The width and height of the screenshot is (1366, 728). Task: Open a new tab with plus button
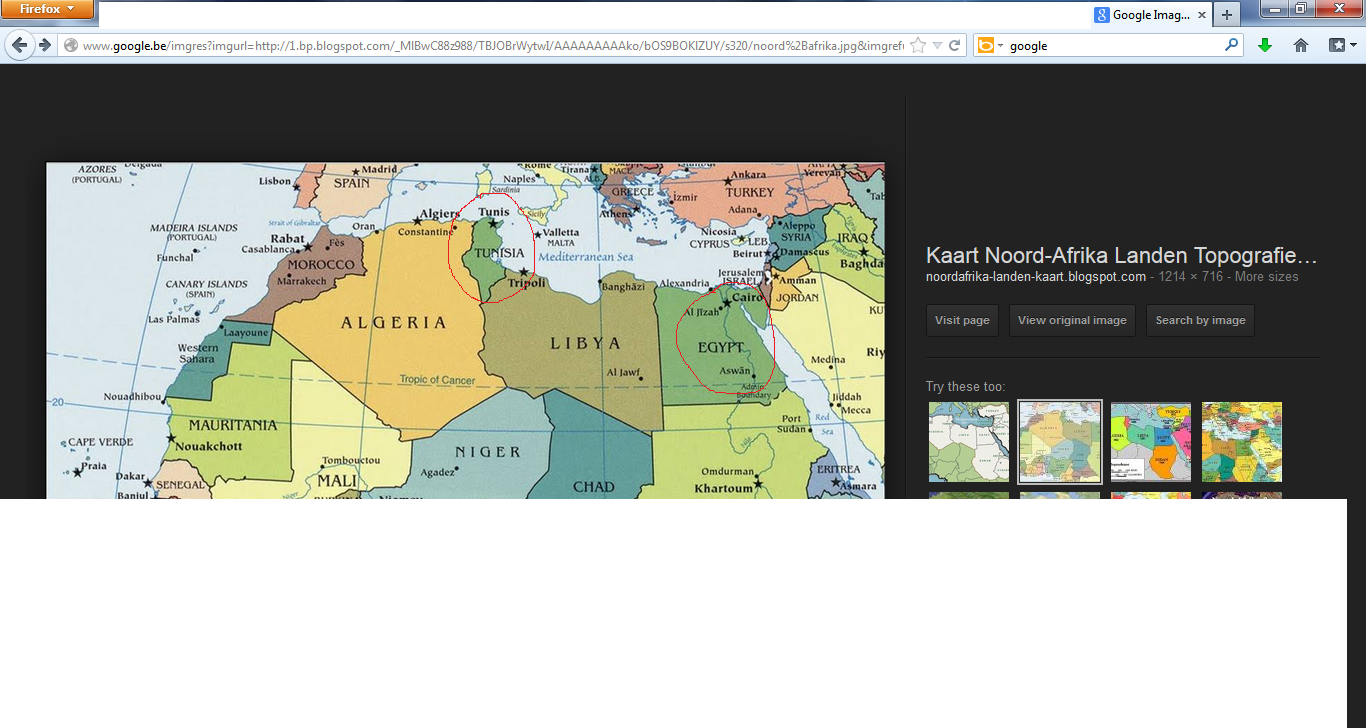pos(1227,14)
